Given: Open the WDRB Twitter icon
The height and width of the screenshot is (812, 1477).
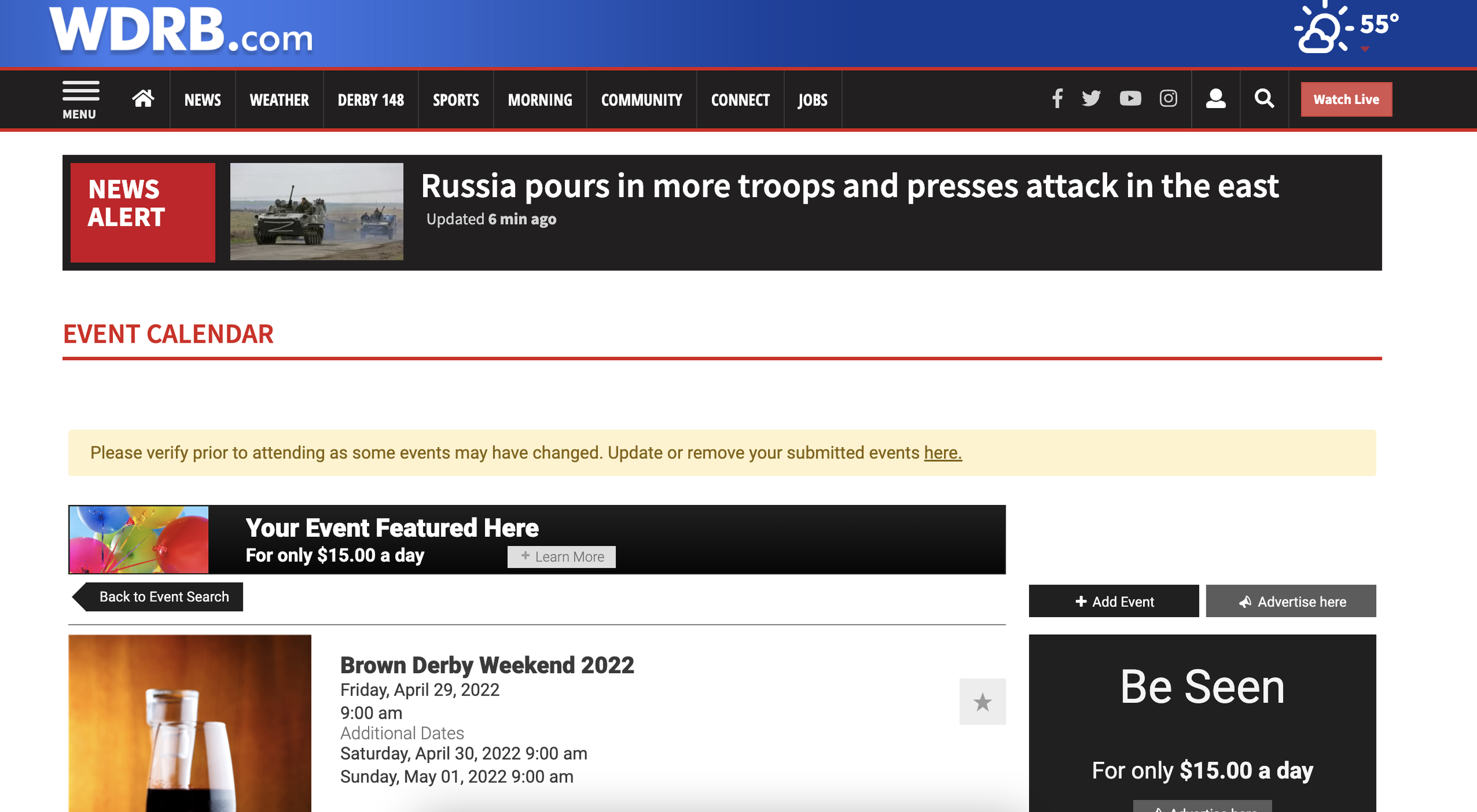Looking at the screenshot, I should pos(1091,99).
